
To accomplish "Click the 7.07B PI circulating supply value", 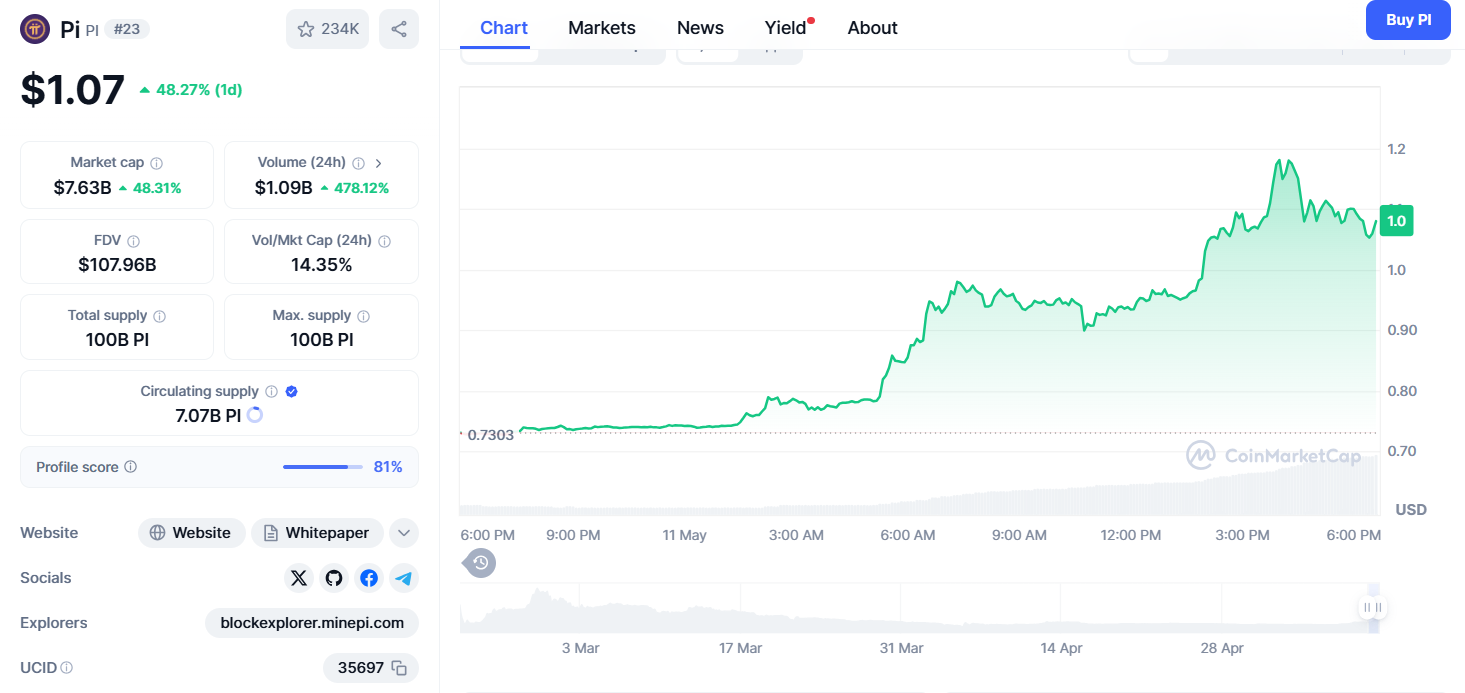I will (x=208, y=416).
